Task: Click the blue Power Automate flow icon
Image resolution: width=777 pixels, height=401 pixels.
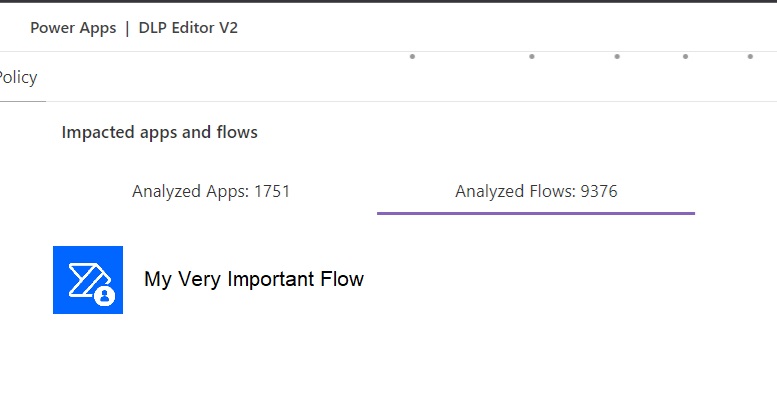Action: click(x=87, y=280)
